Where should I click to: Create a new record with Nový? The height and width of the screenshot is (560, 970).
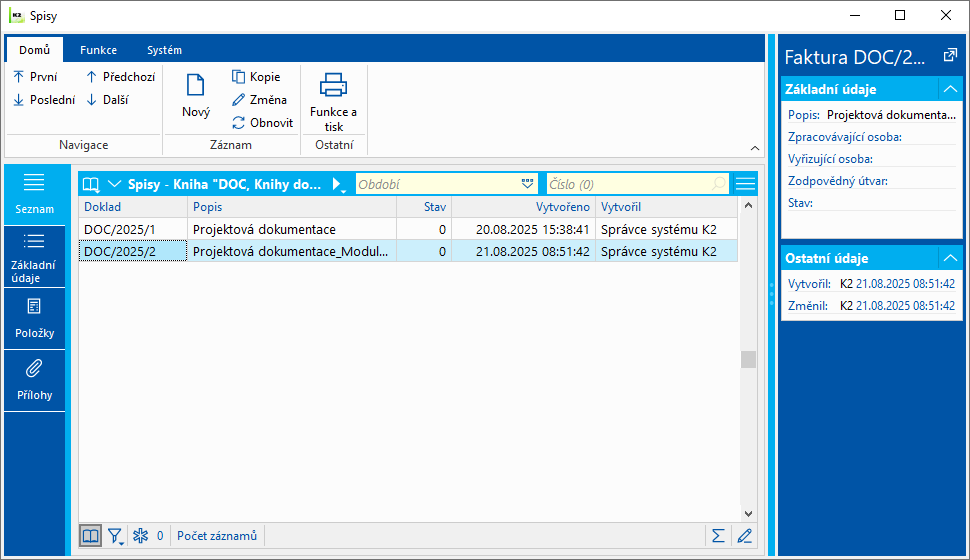195,95
